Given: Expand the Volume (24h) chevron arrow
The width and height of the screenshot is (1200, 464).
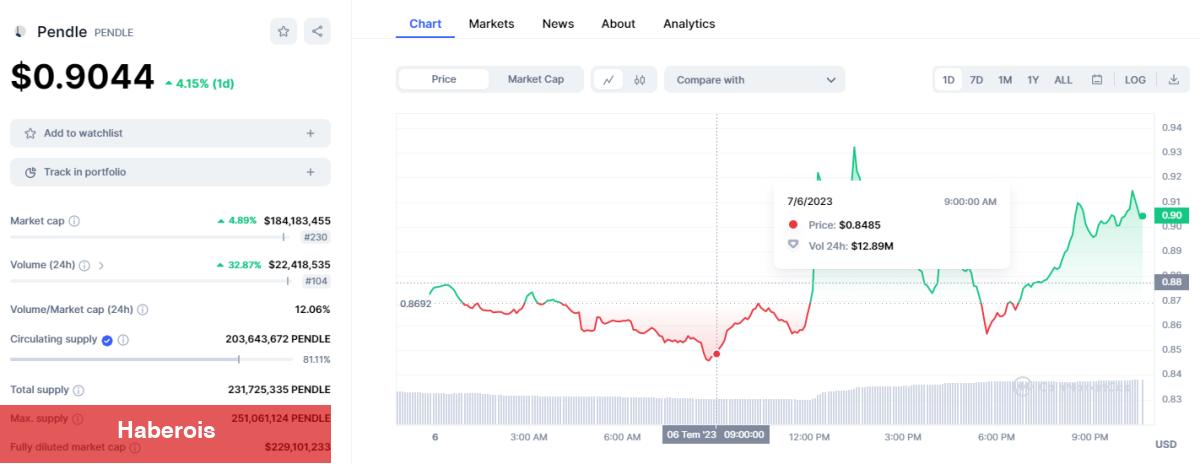Looking at the screenshot, I should [x=101, y=265].
